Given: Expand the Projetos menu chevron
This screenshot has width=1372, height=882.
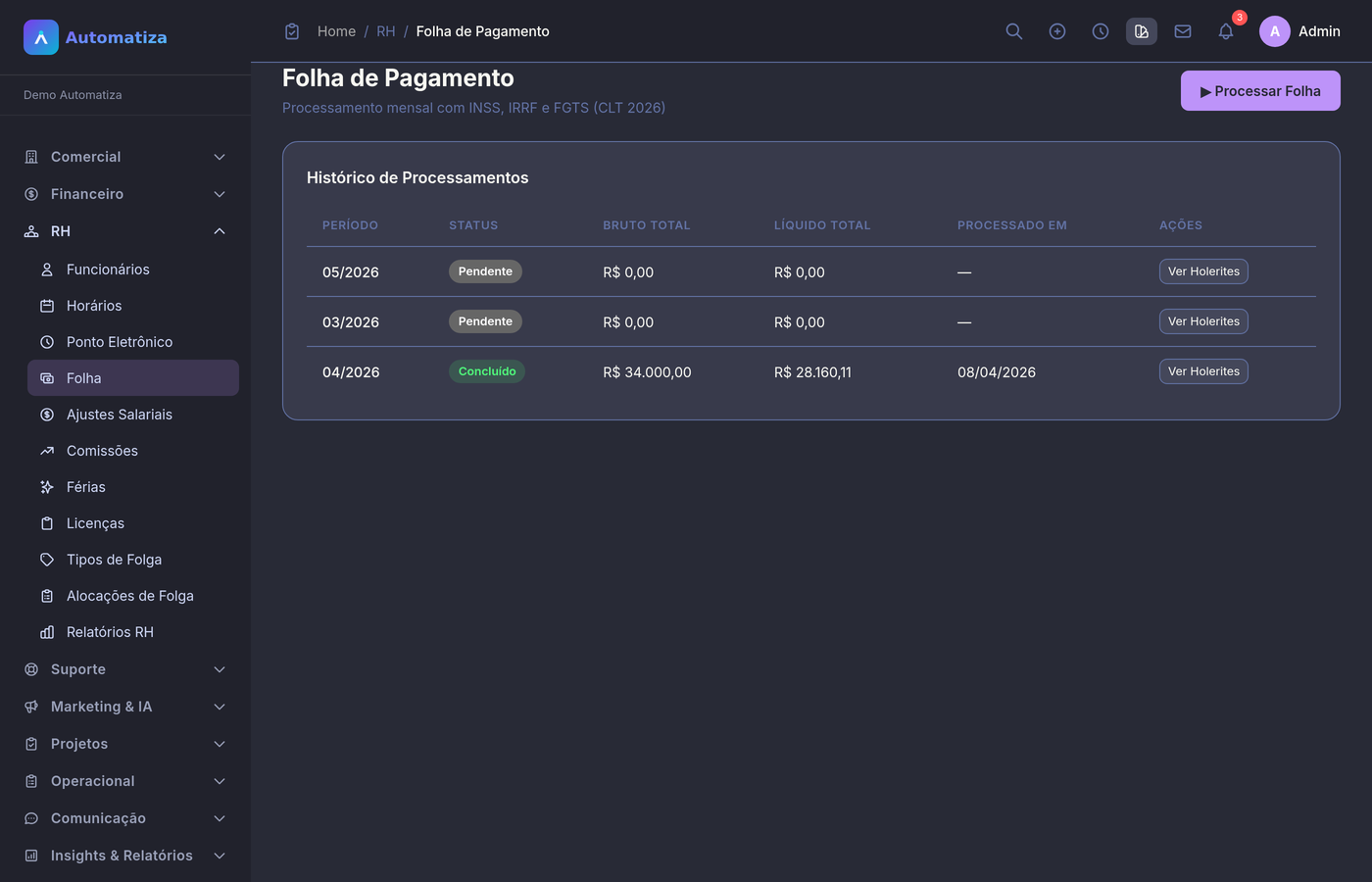Looking at the screenshot, I should (220, 744).
